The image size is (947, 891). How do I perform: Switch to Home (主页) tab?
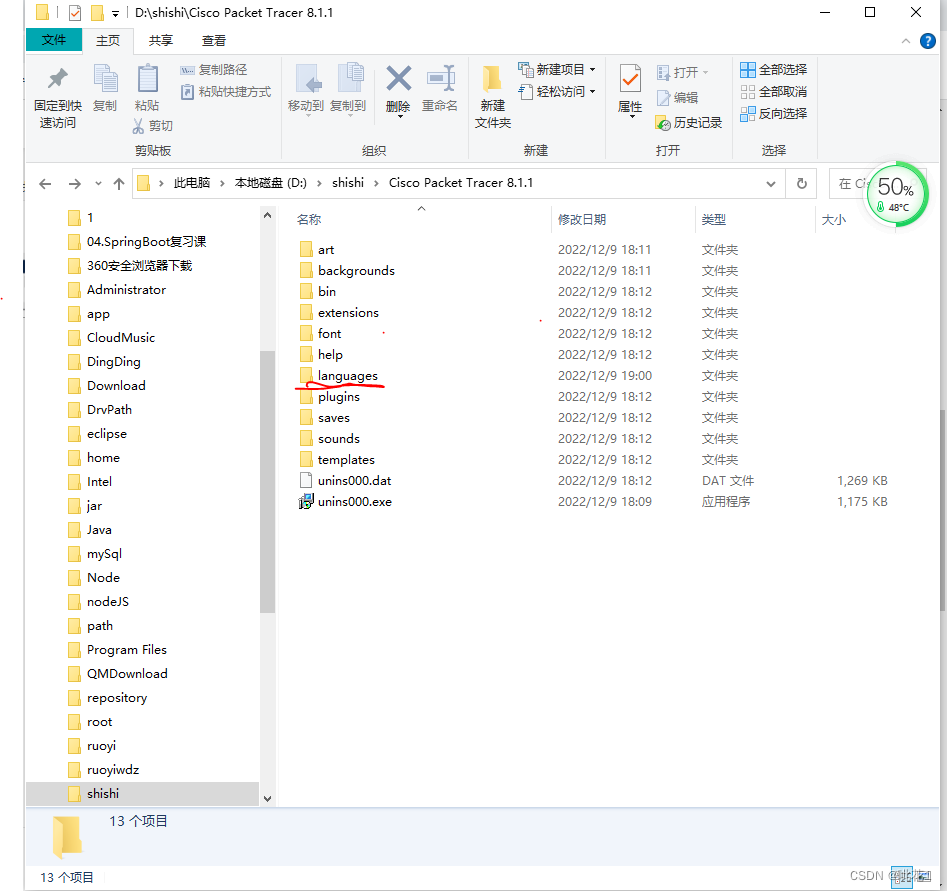(x=108, y=40)
